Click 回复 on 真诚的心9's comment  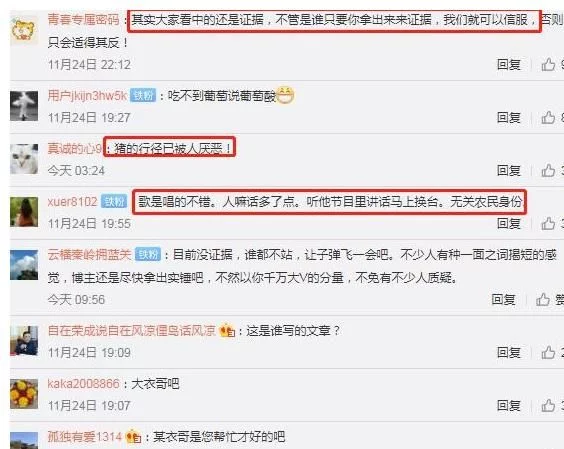pyautogui.click(x=509, y=171)
